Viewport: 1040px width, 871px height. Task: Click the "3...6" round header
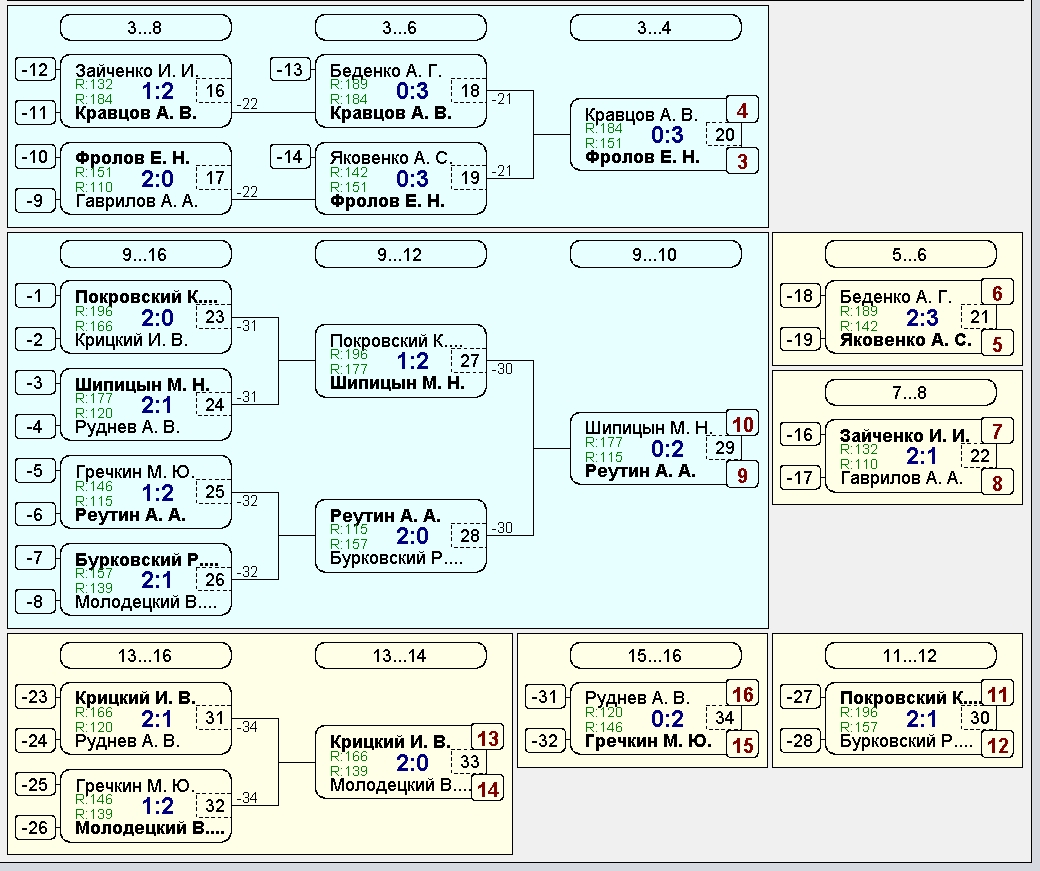(400, 28)
